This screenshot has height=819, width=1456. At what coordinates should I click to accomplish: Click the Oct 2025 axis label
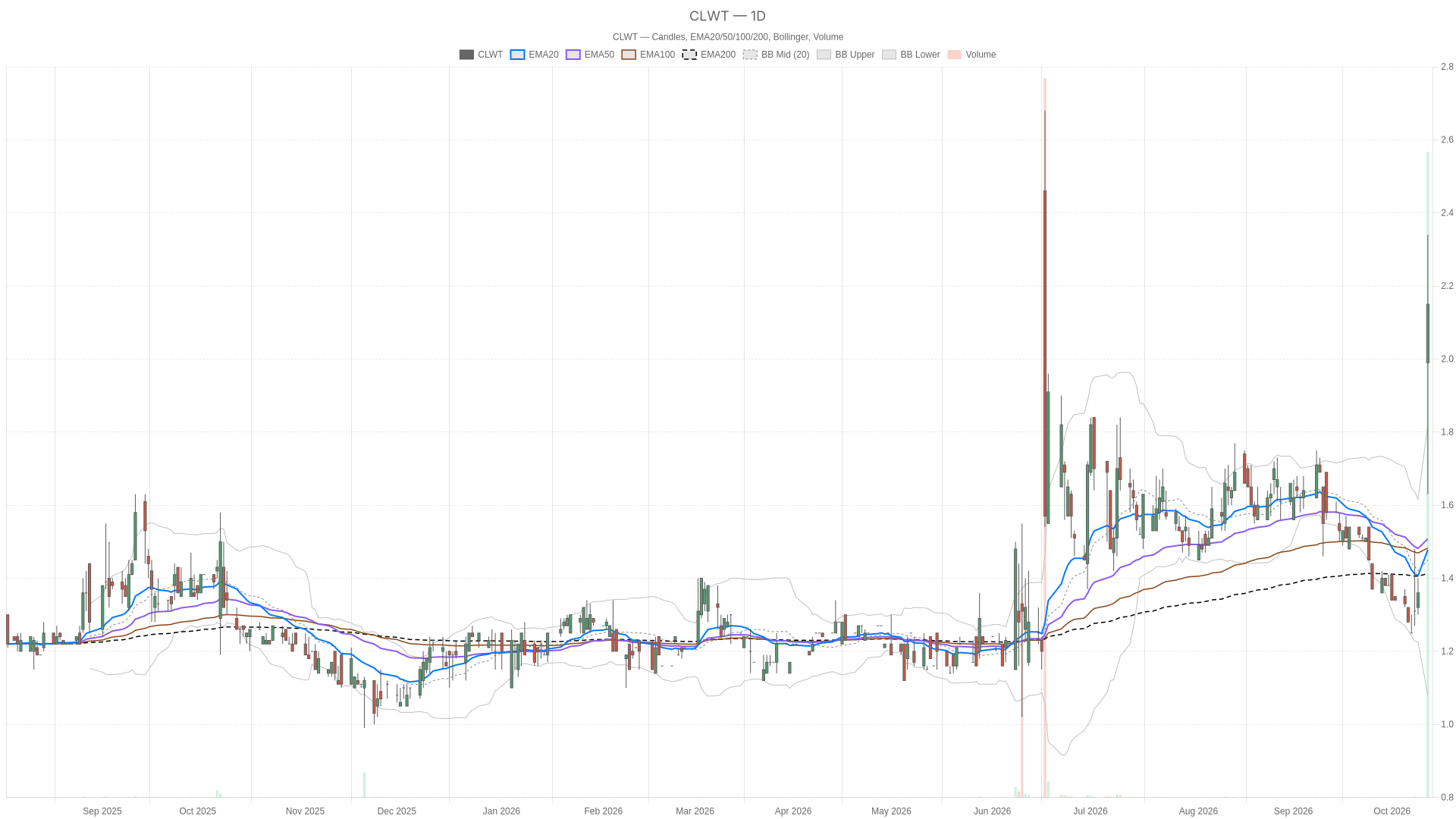click(x=198, y=811)
